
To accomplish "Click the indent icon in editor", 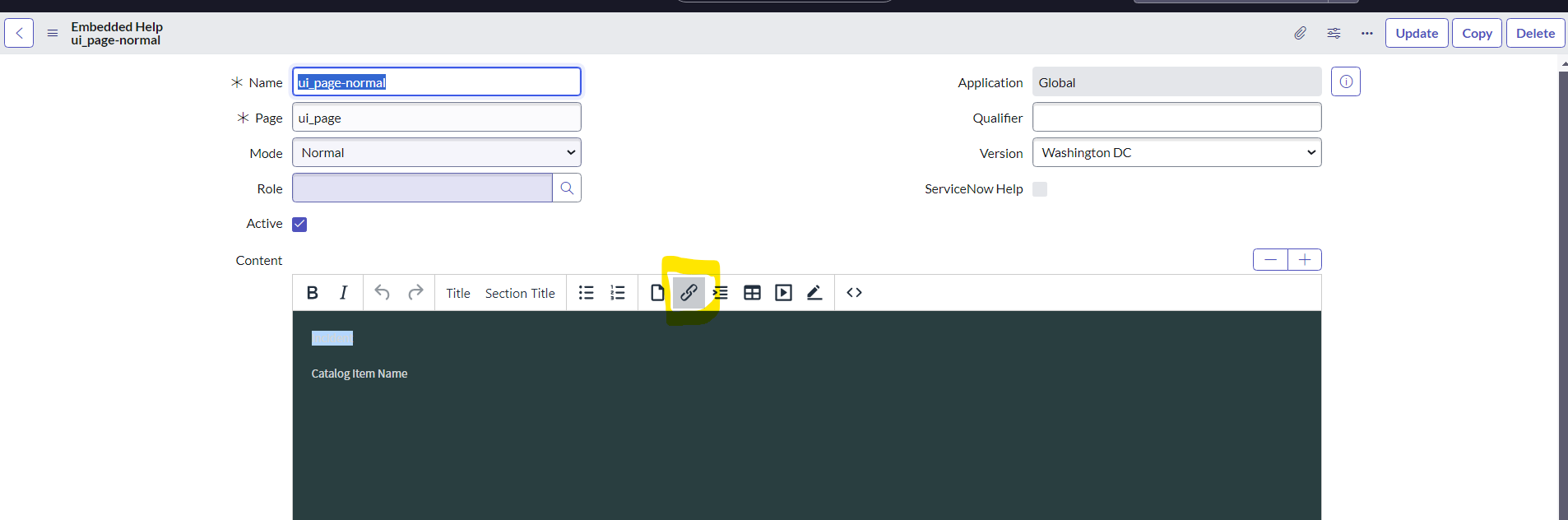I will click(721, 293).
